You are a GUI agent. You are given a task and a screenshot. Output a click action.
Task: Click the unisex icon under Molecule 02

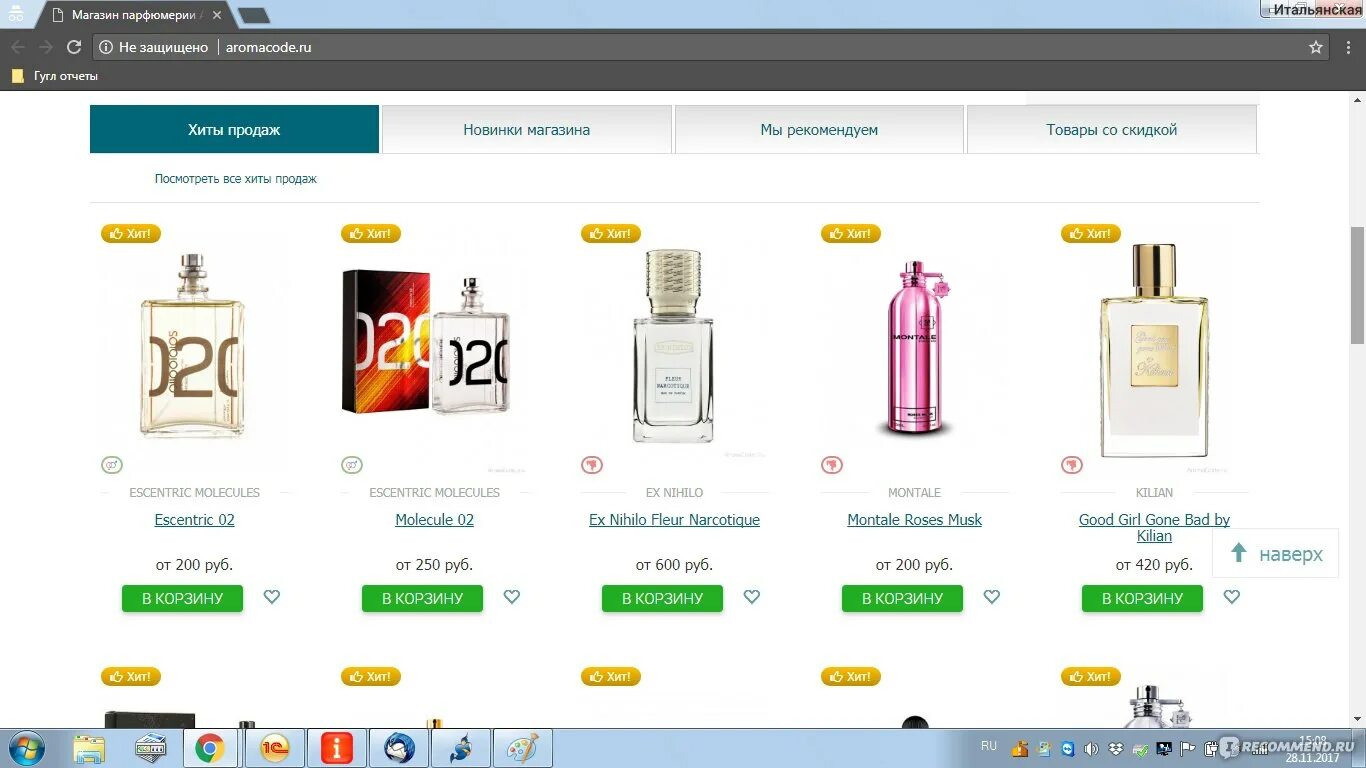(352, 465)
